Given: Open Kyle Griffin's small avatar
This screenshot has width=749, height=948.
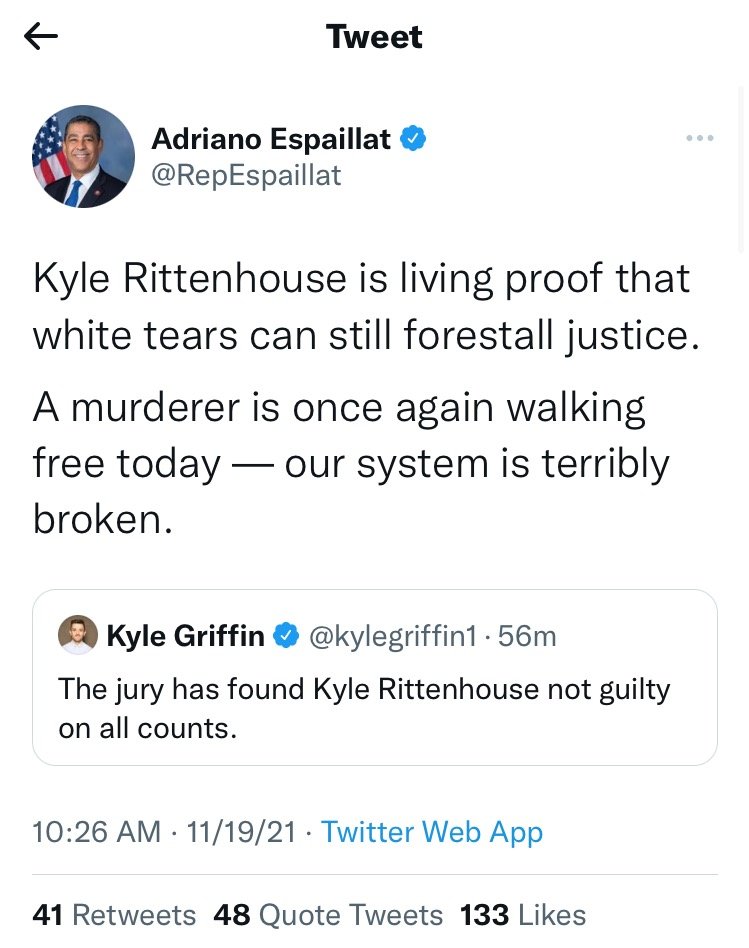Looking at the screenshot, I should coord(78,635).
